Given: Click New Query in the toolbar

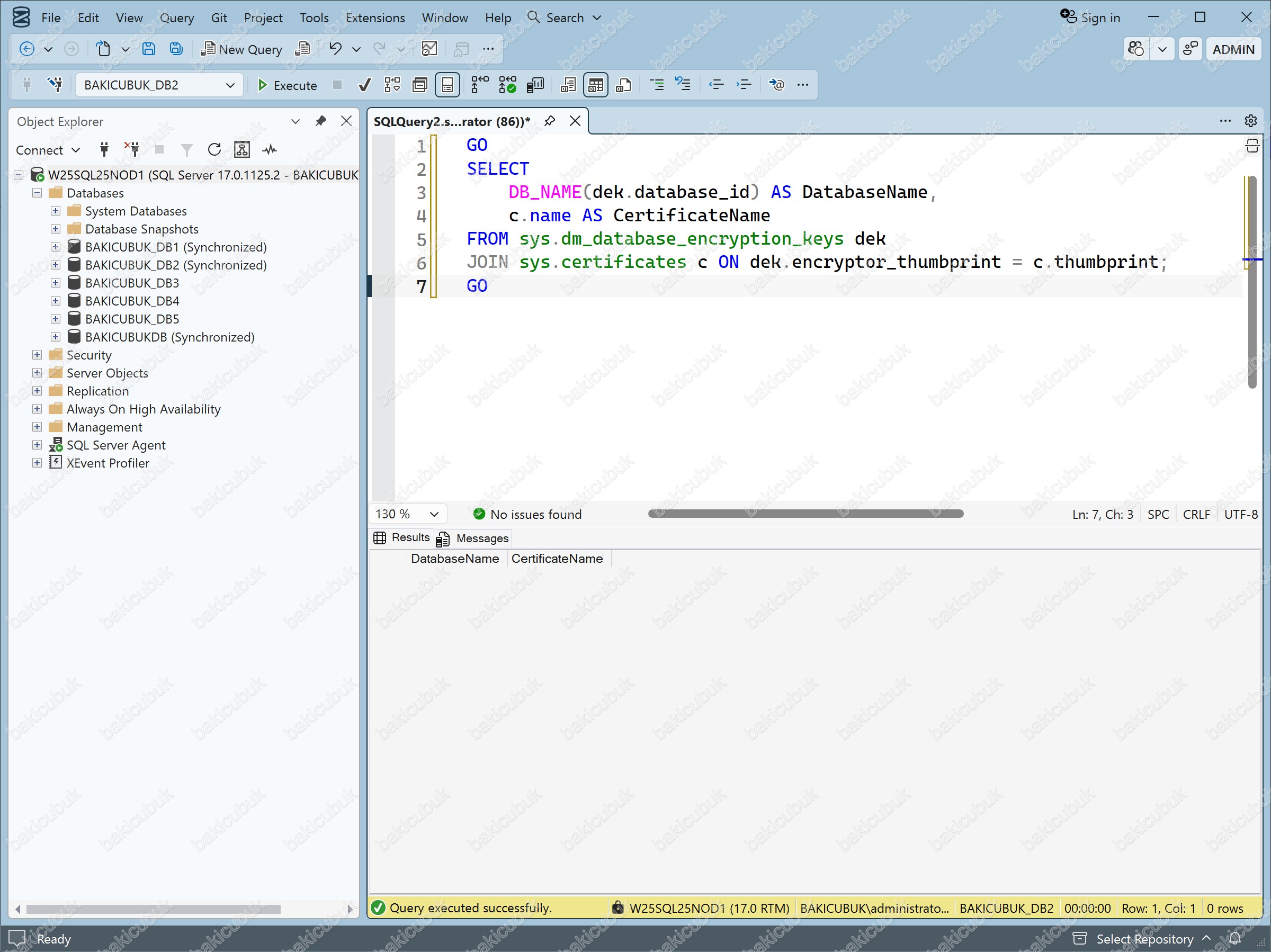Looking at the screenshot, I should pos(242,49).
